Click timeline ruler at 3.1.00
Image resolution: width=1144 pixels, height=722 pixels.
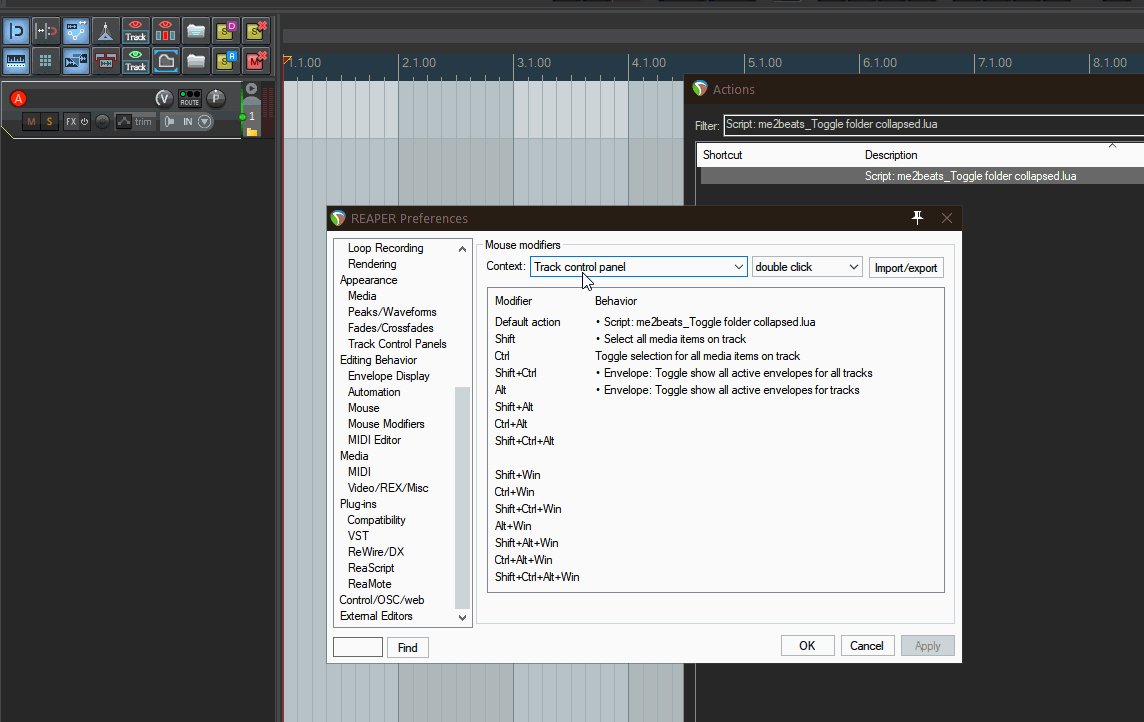tap(533, 63)
